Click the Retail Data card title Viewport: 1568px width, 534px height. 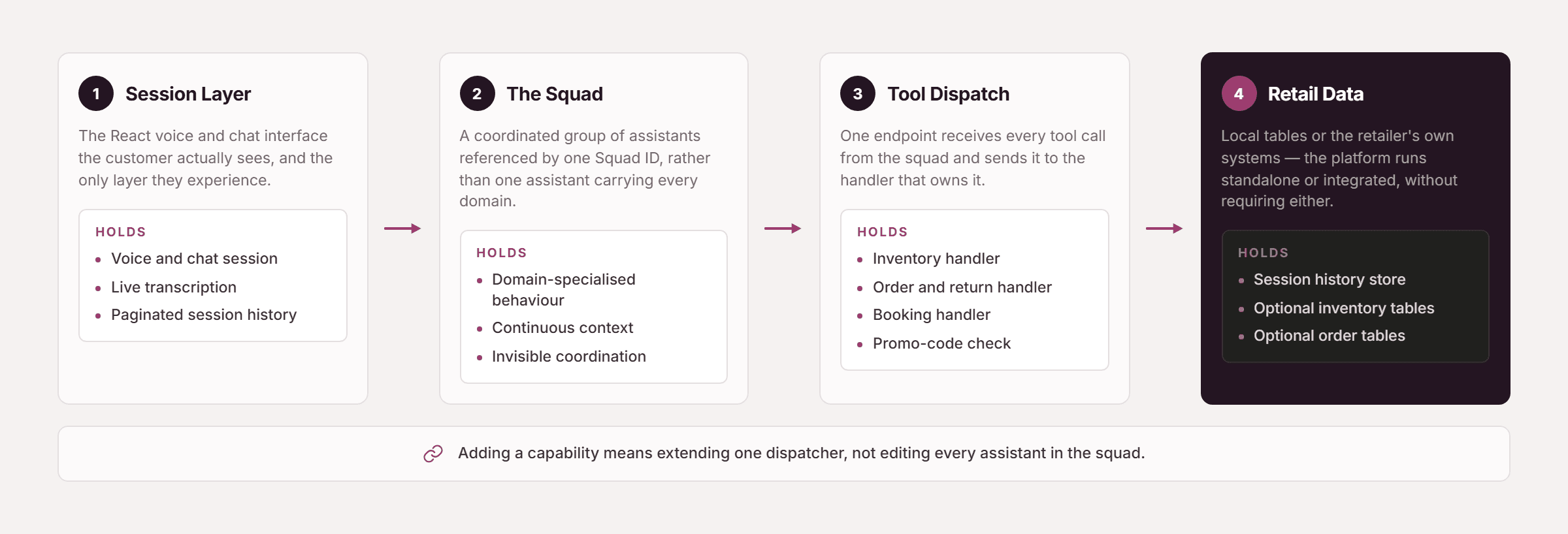tap(1315, 94)
